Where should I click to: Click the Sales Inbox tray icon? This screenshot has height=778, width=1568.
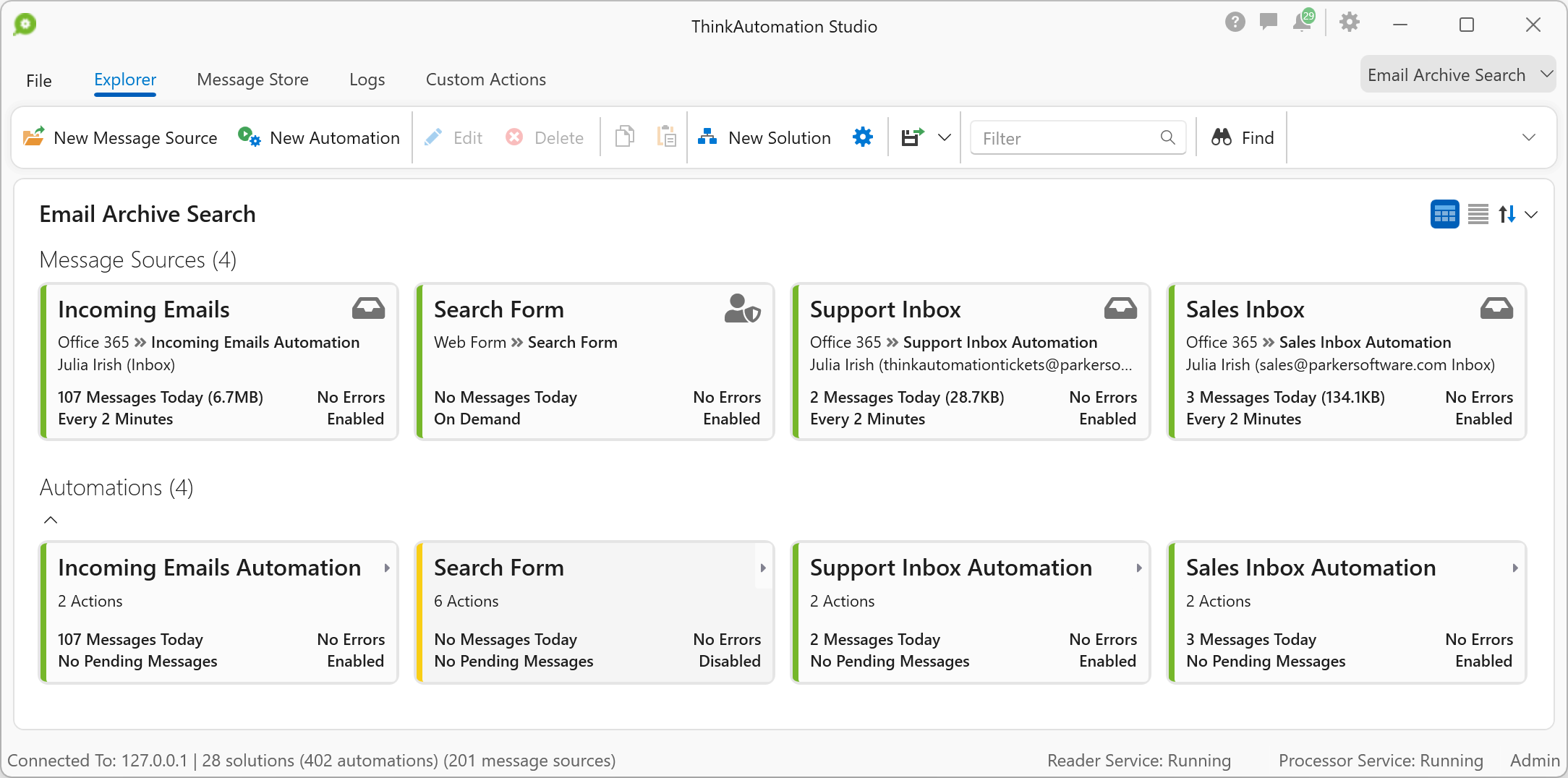1497,309
